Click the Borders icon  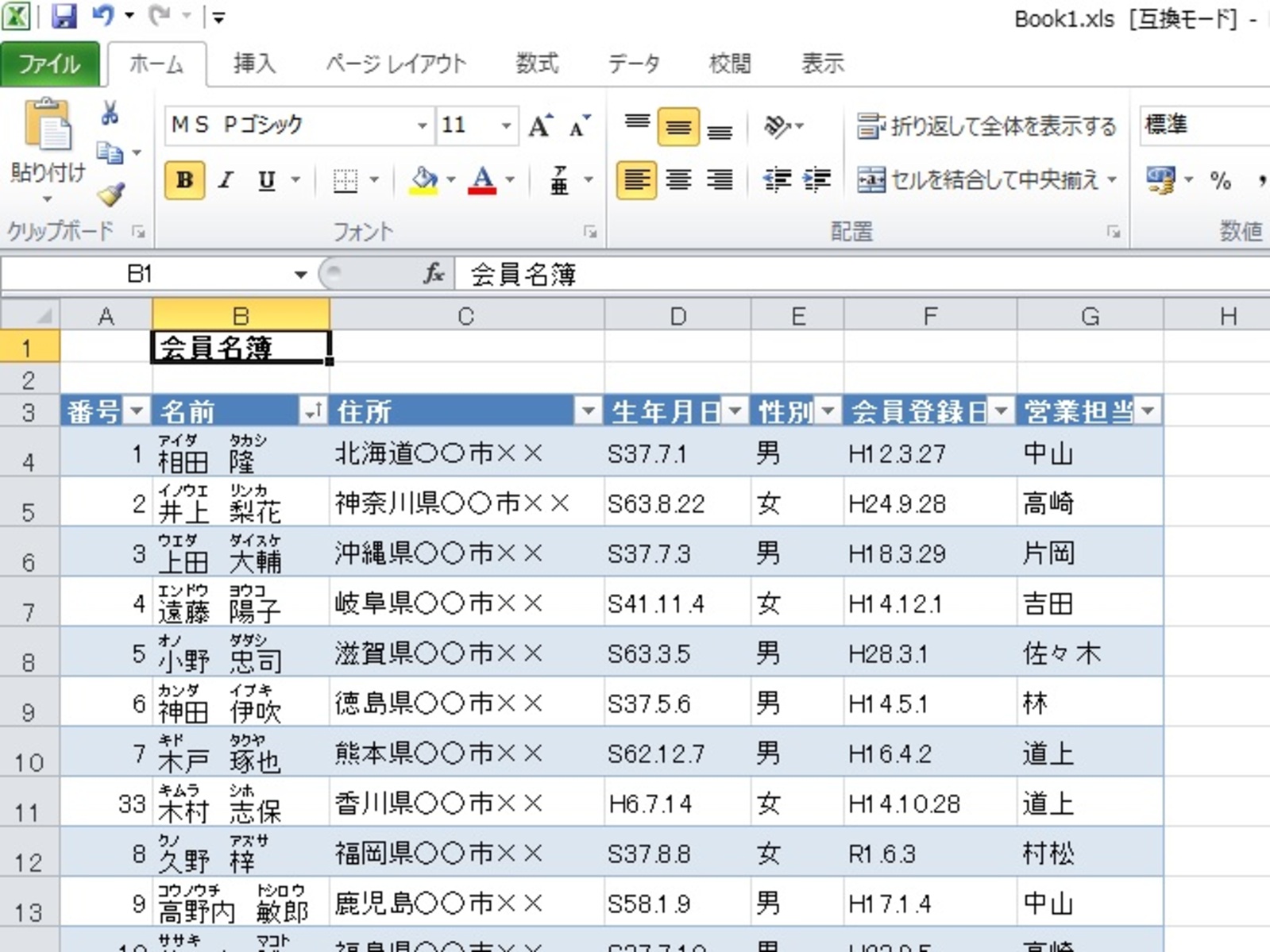click(x=345, y=180)
